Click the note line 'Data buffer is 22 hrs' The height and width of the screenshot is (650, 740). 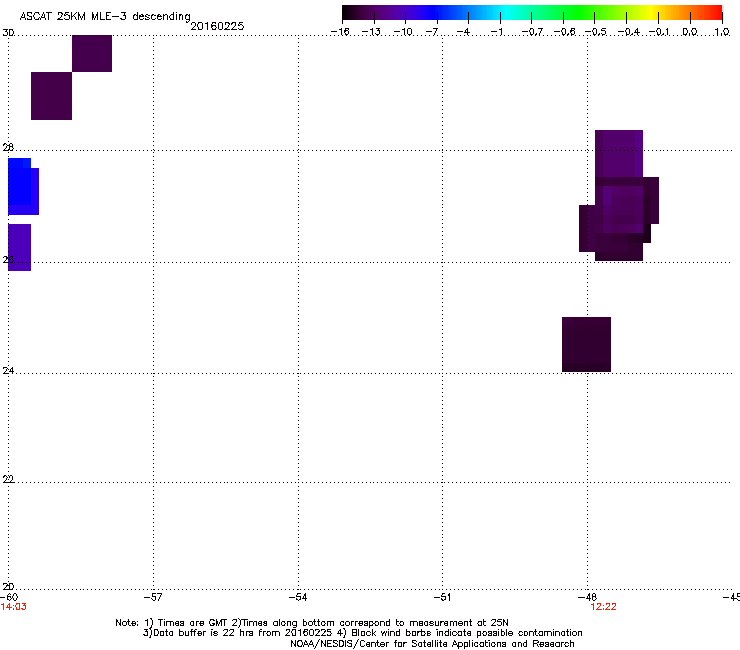(x=362, y=633)
